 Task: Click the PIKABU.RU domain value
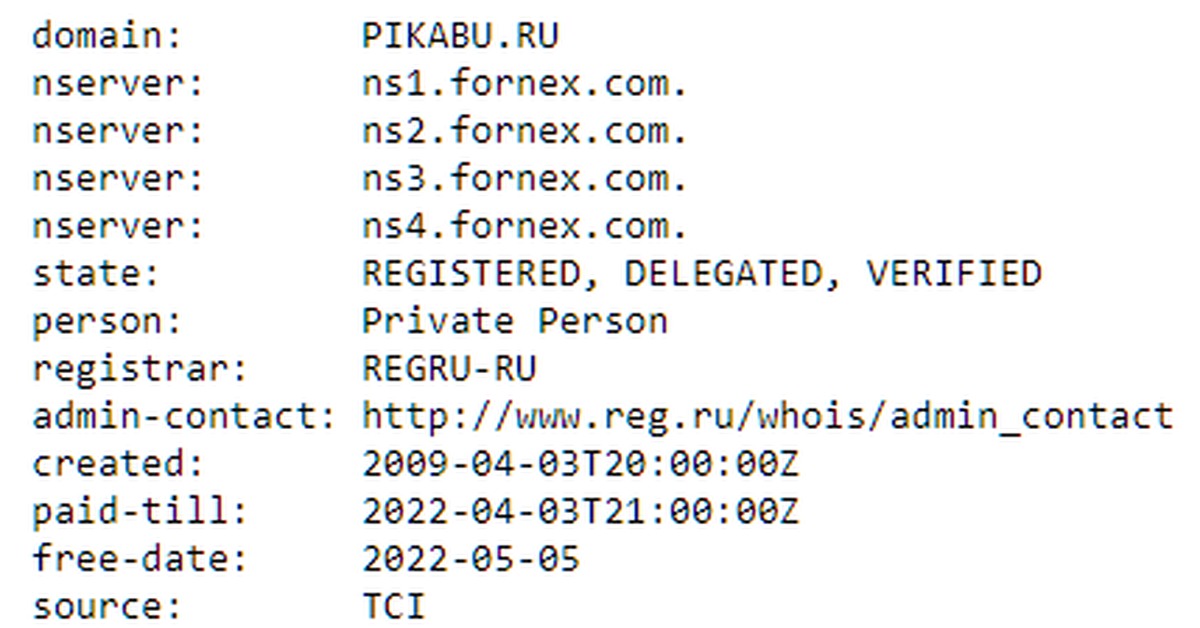460,36
